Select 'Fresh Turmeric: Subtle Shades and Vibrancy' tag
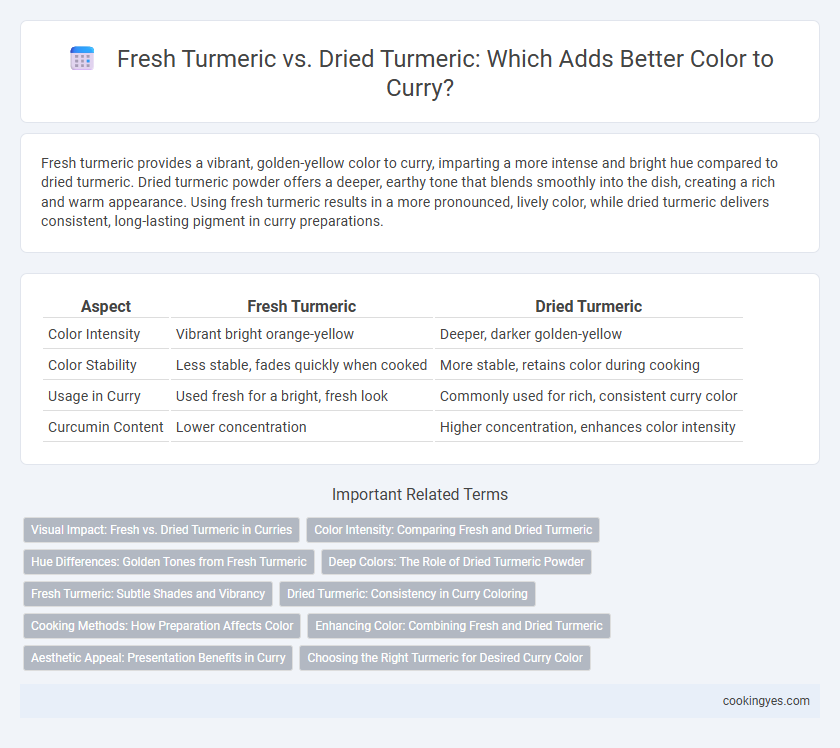Screen dimensions: 840x748 click(x=148, y=594)
